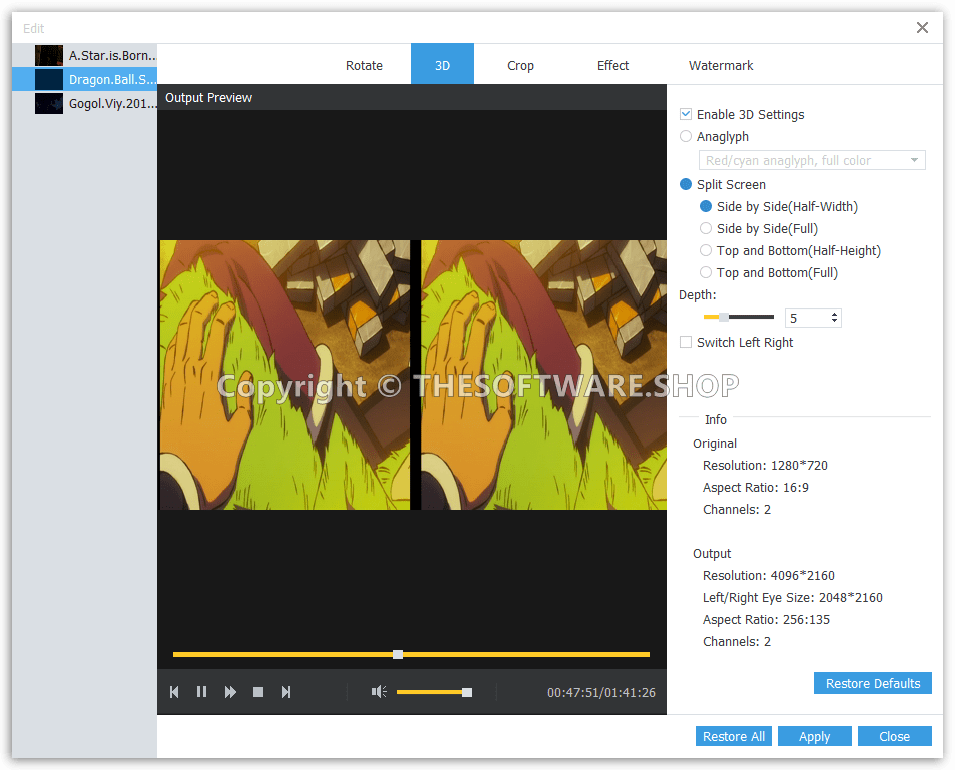955x770 pixels.
Task: Click the right eye preview image
Action: click(x=544, y=375)
